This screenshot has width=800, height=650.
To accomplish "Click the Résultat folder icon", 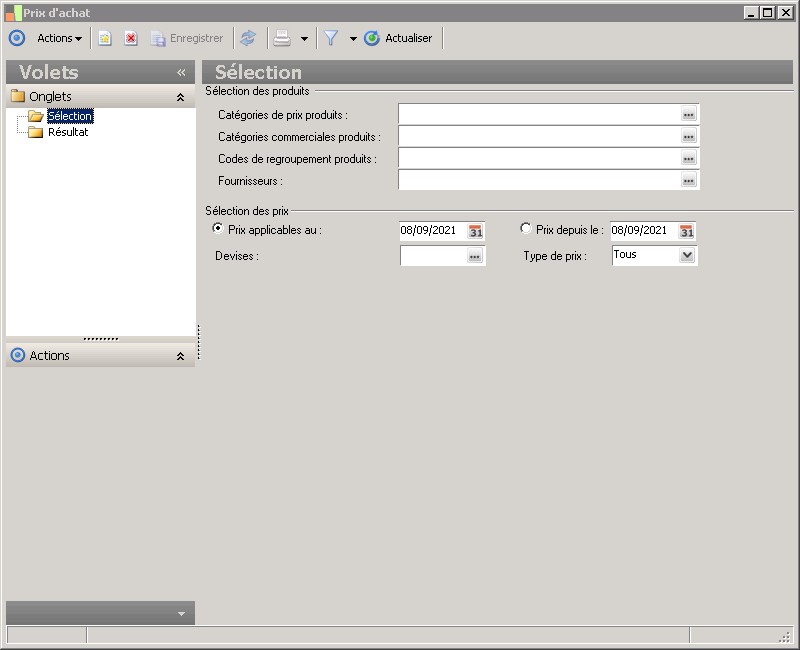I will tap(35, 133).
